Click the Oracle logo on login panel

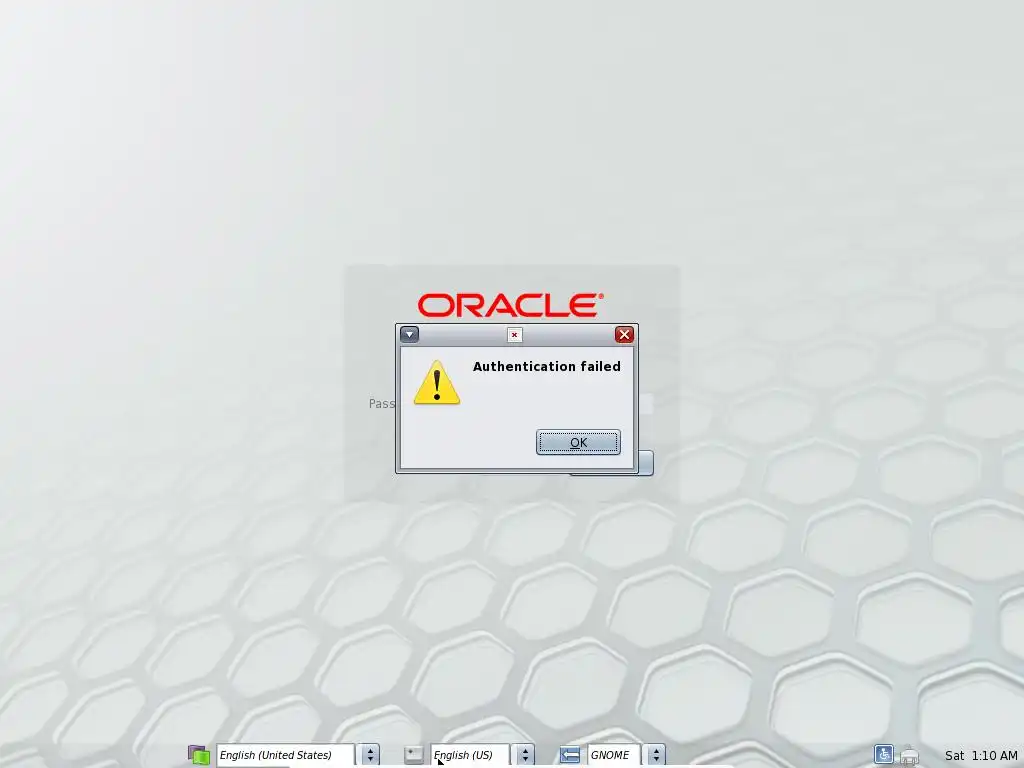pos(511,305)
